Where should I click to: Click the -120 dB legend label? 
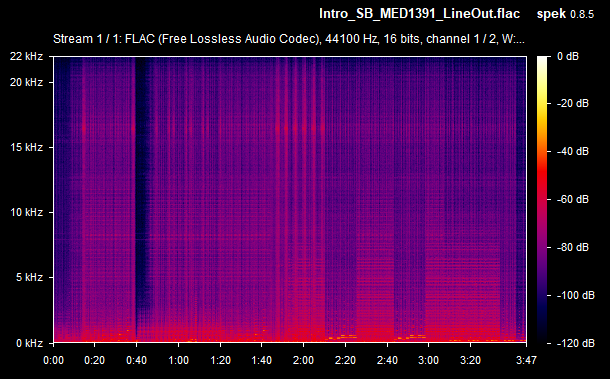[575, 343]
